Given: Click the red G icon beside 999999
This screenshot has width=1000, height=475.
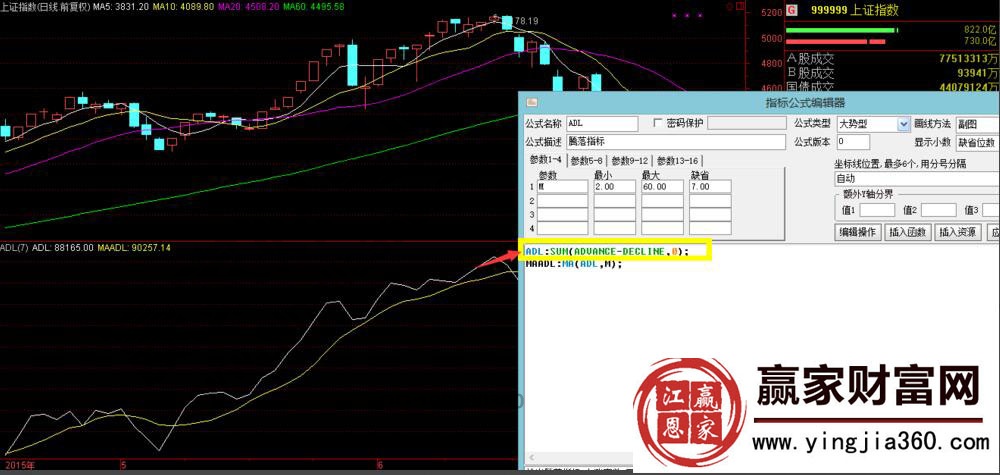Looking at the screenshot, I should pos(792,9).
